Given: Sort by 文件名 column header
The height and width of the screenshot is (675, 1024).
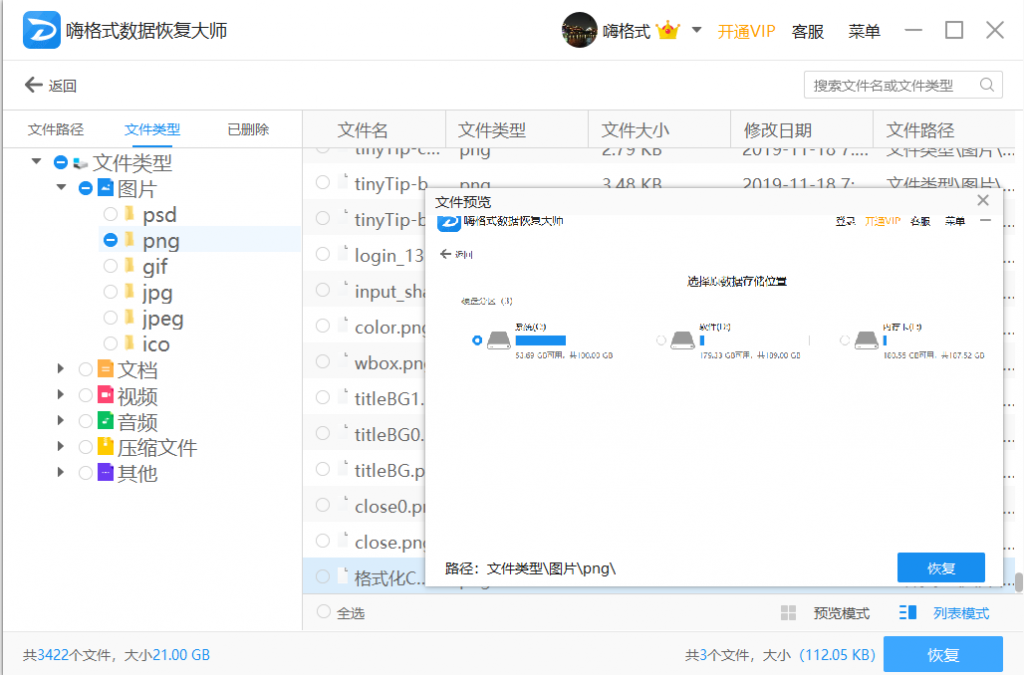Looking at the screenshot, I should 374,129.
